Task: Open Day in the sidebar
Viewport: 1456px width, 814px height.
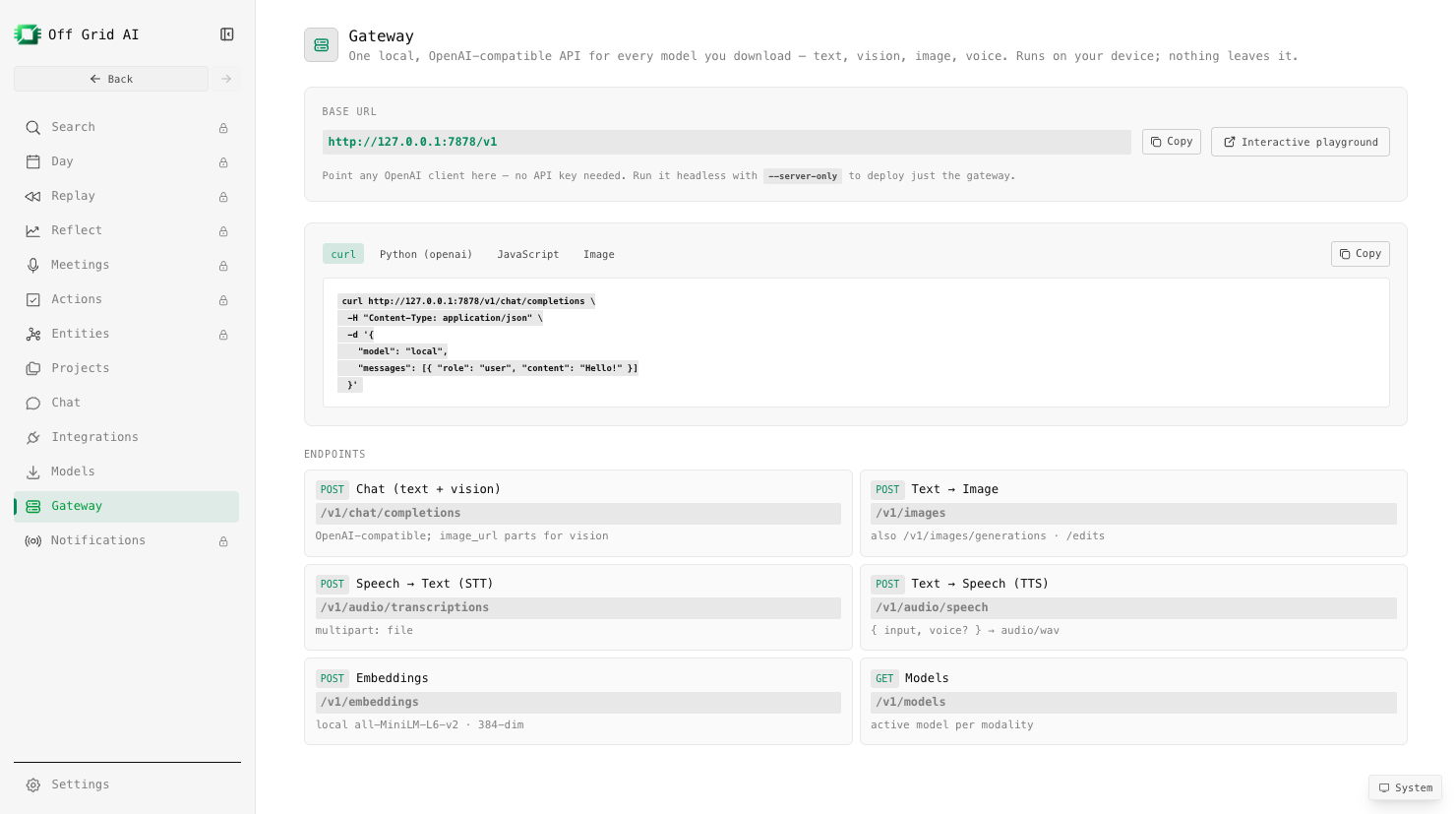Action: pos(126,161)
